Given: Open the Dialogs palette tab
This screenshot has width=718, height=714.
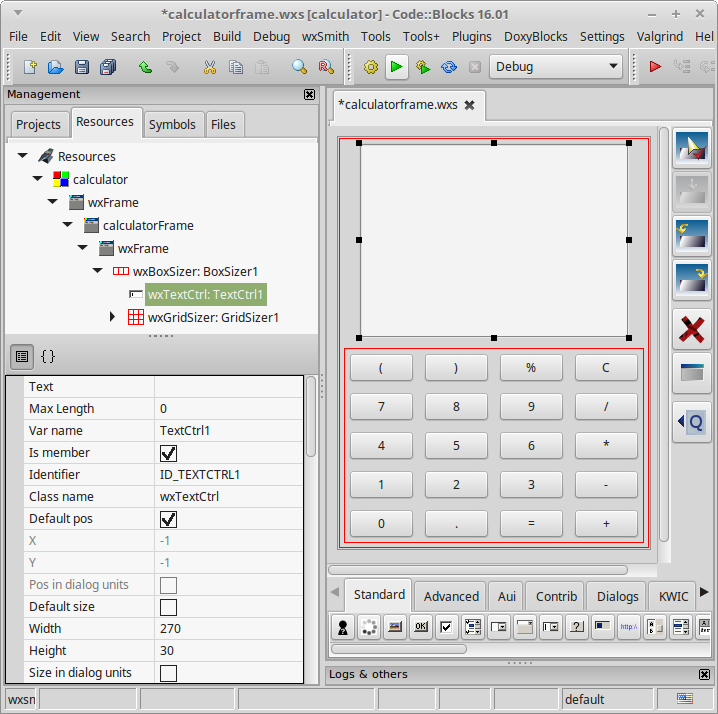Looking at the screenshot, I should pyautogui.click(x=617, y=596).
